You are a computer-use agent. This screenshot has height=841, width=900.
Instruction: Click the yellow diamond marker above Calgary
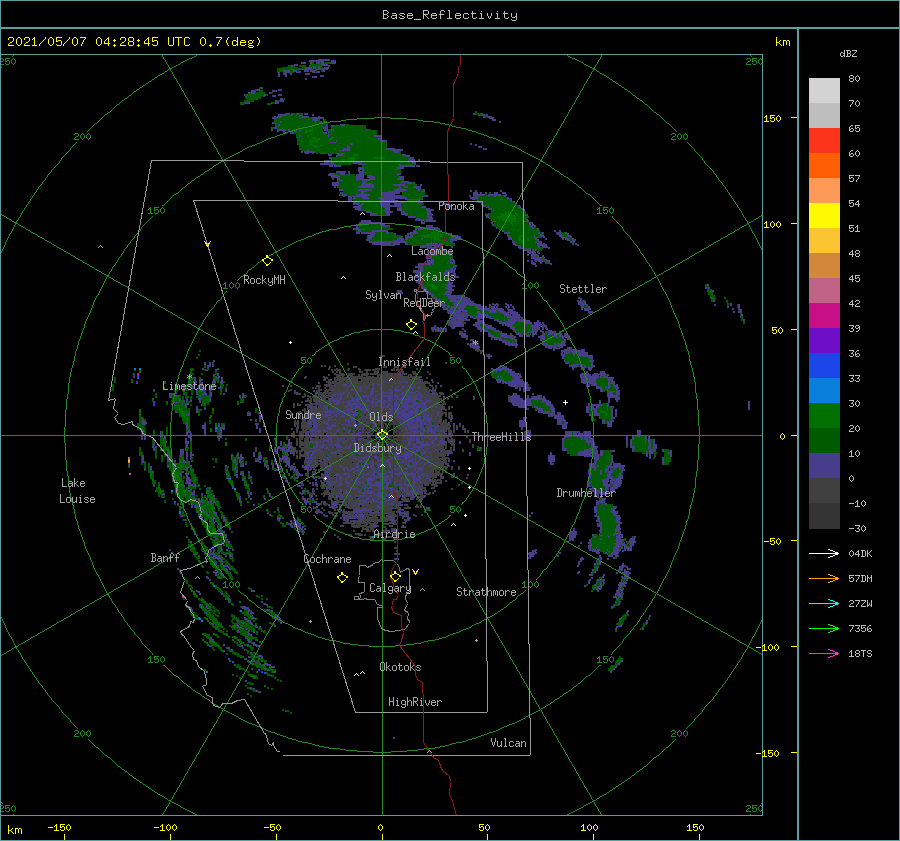[395, 576]
